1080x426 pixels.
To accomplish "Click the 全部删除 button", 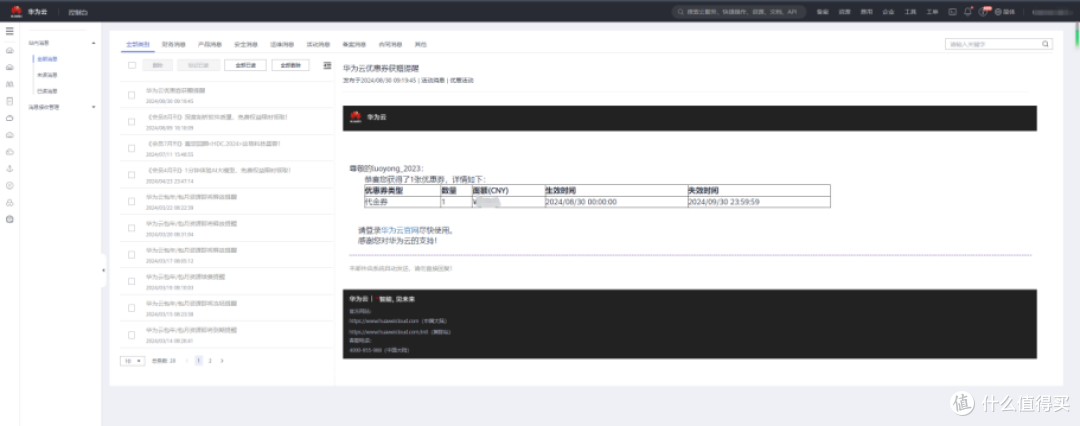I will click(x=291, y=65).
